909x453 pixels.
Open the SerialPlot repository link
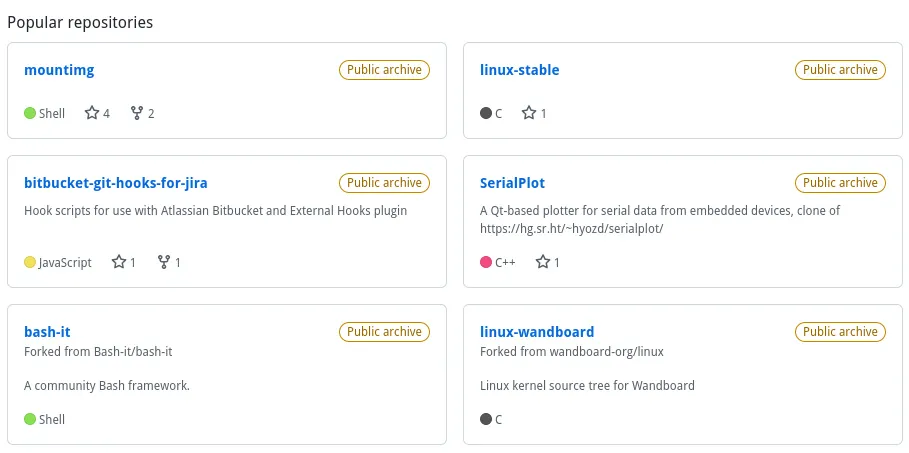pyautogui.click(x=512, y=183)
